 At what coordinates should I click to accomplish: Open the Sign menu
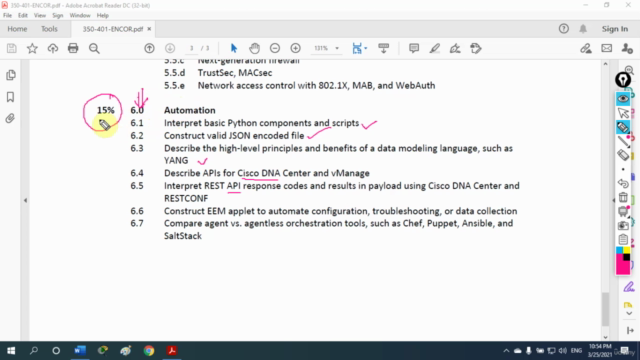58,16
